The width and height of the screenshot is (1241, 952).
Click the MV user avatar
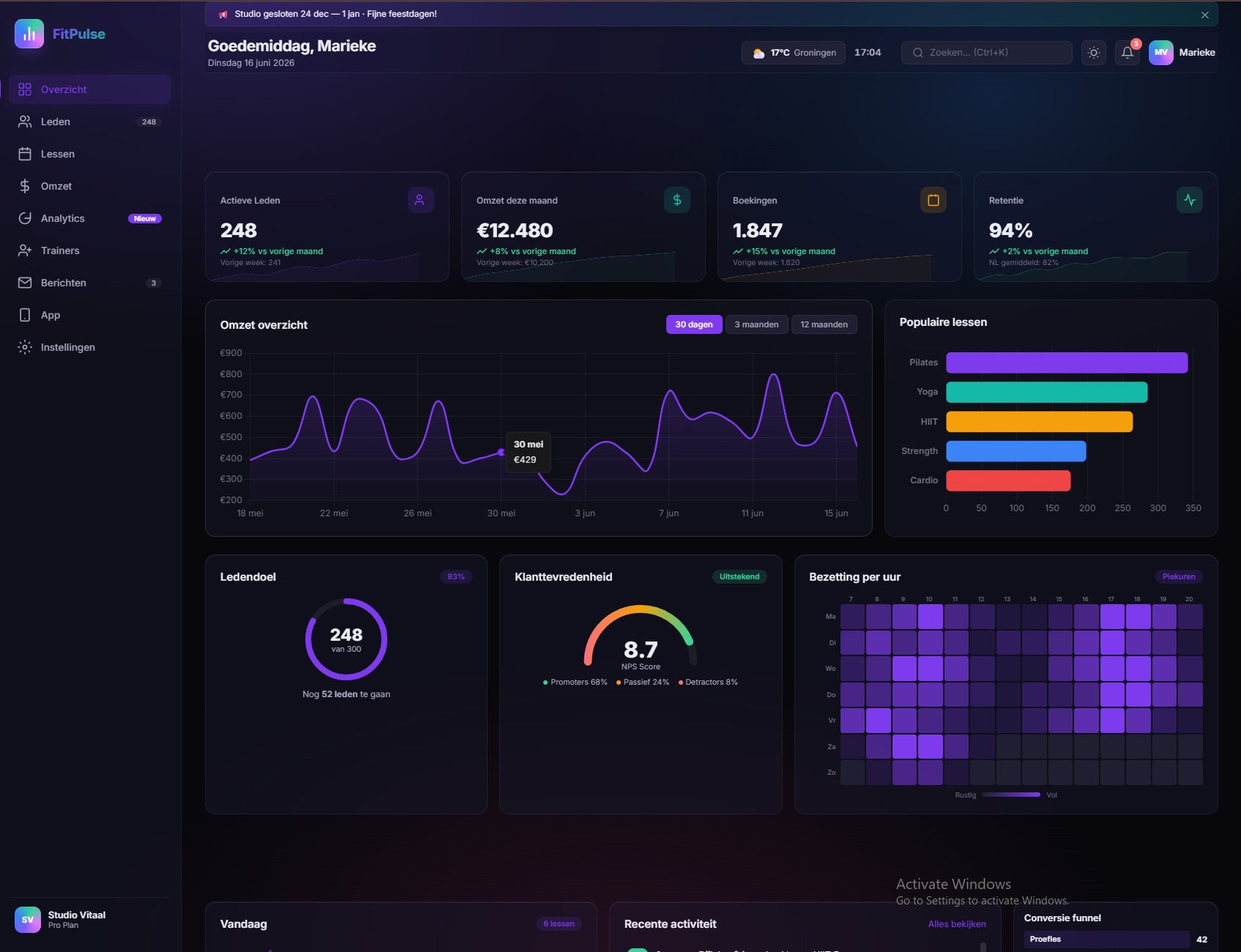coord(1161,53)
